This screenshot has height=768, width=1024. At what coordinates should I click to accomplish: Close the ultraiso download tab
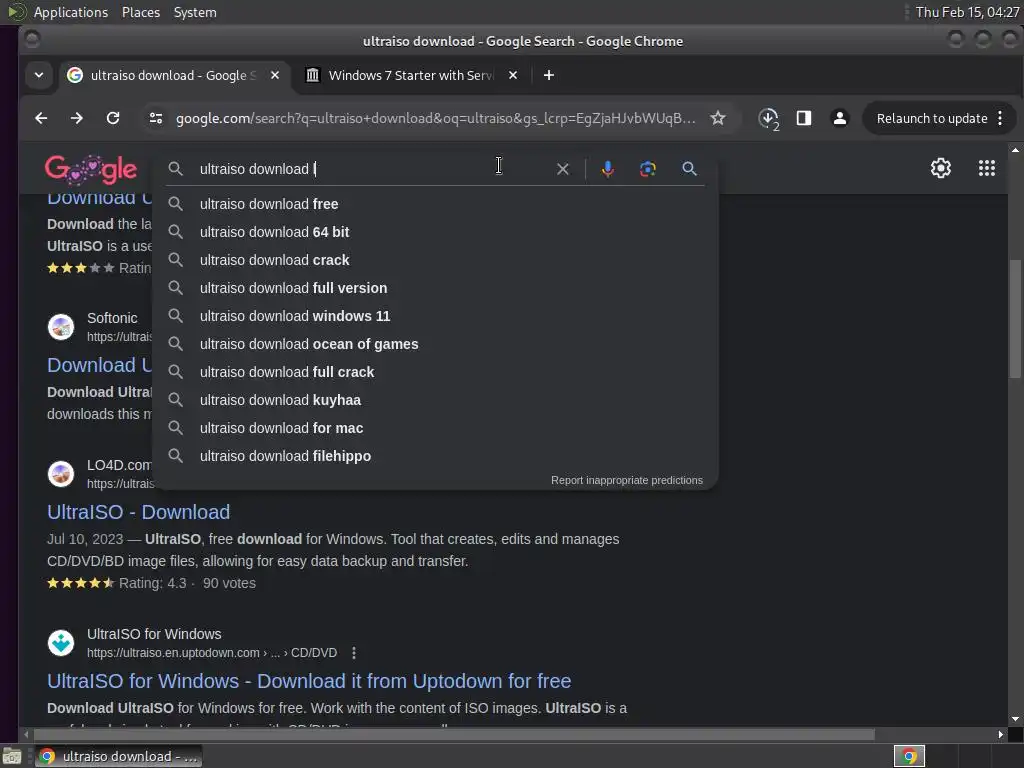pos(275,75)
